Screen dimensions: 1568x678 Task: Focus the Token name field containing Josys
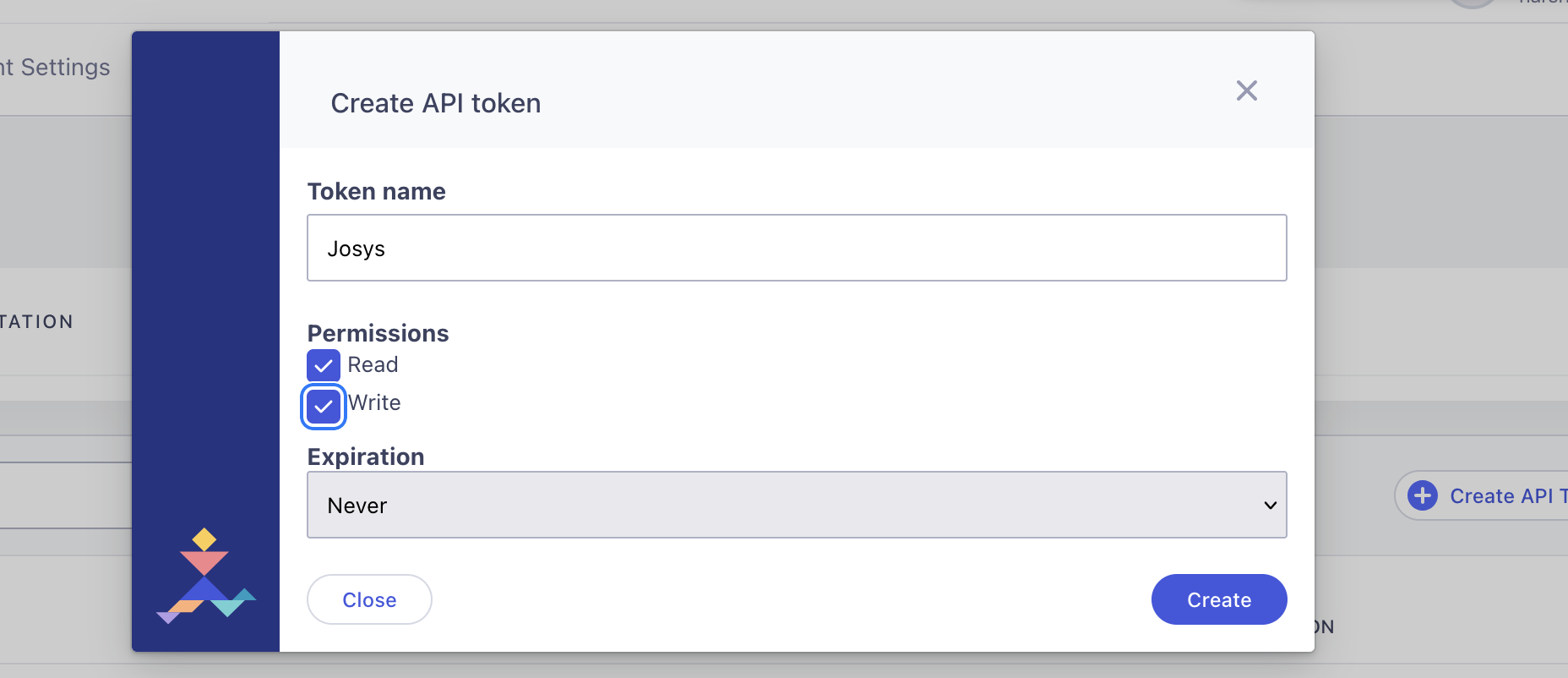(x=796, y=248)
